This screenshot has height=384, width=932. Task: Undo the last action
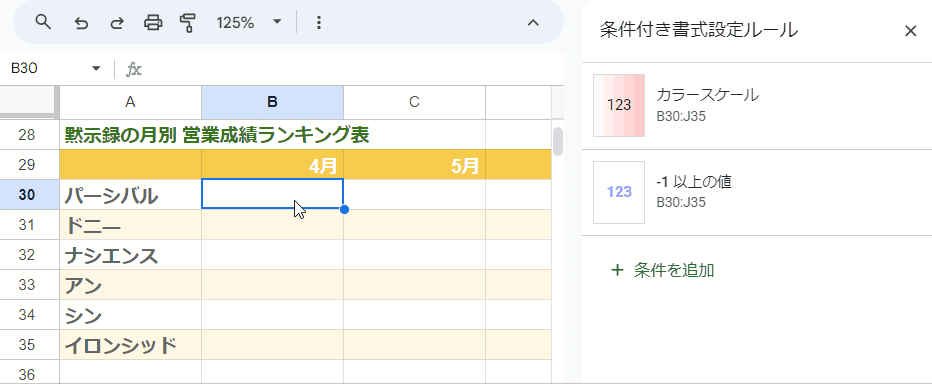[x=81, y=23]
